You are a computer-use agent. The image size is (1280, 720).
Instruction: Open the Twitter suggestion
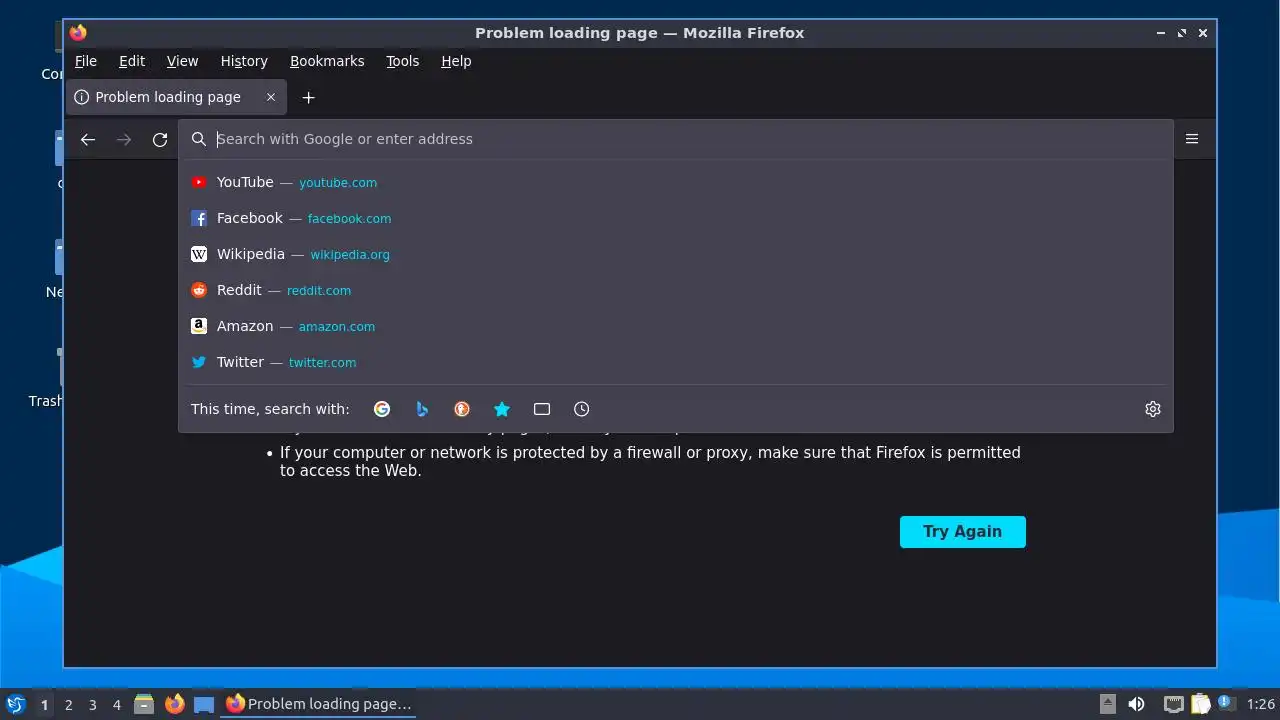(675, 362)
